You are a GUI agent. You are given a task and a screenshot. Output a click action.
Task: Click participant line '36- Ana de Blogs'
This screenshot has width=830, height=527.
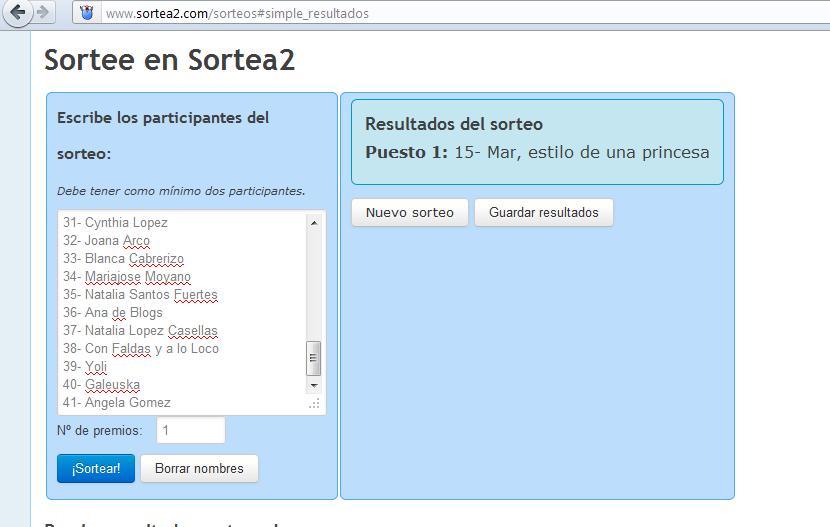(x=113, y=313)
